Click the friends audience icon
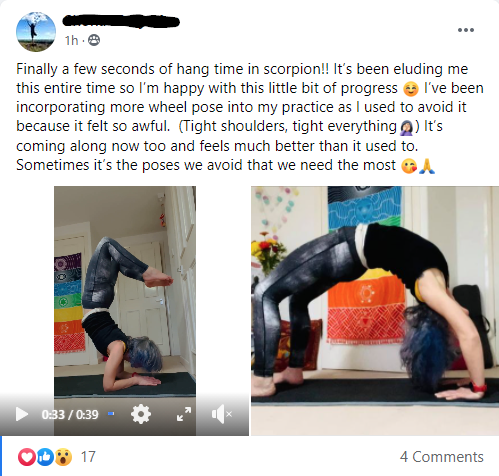Image resolution: width=499 pixels, height=476 pixels. [x=94, y=40]
